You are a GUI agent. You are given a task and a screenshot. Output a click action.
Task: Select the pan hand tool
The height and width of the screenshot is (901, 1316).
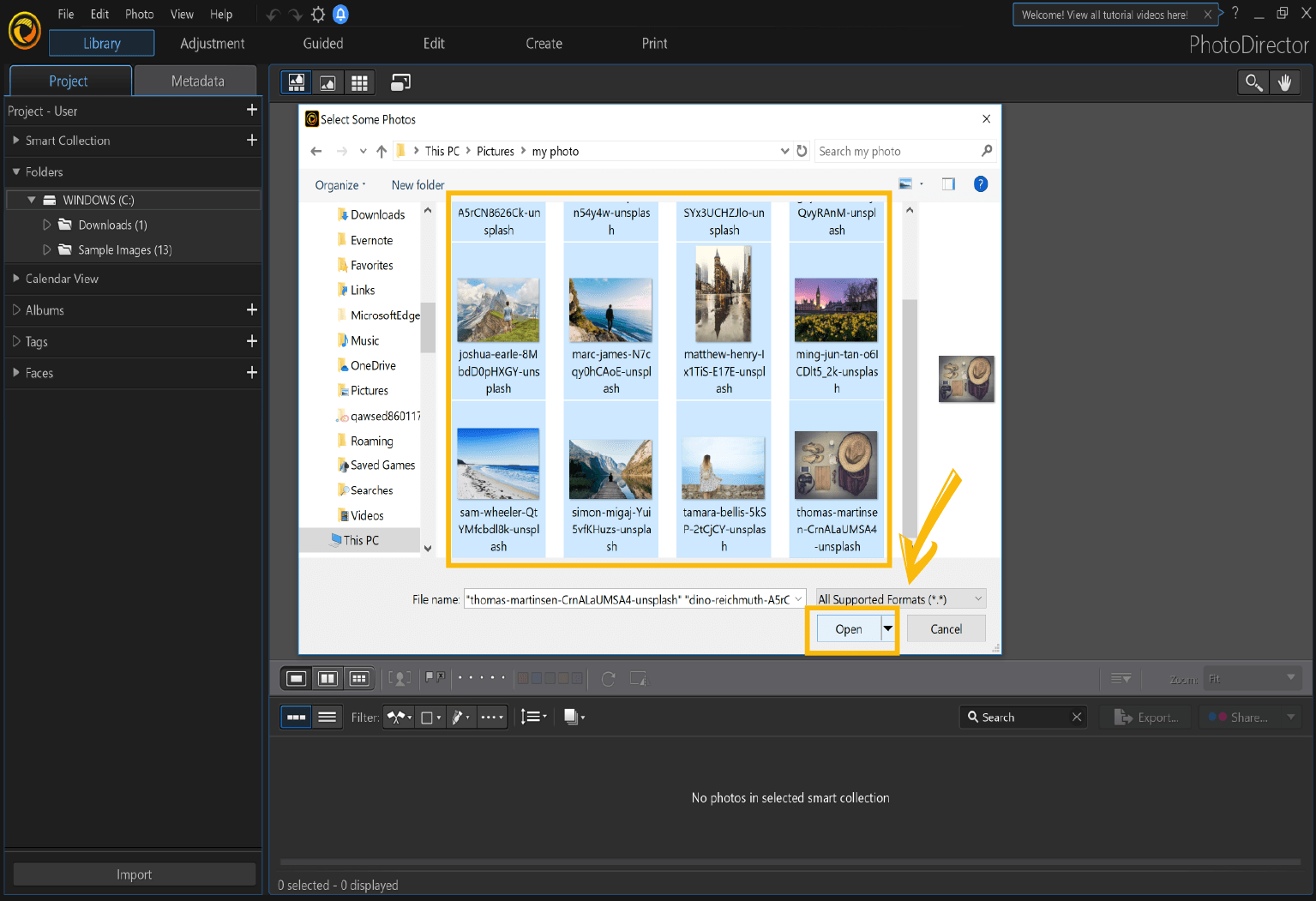(x=1285, y=81)
